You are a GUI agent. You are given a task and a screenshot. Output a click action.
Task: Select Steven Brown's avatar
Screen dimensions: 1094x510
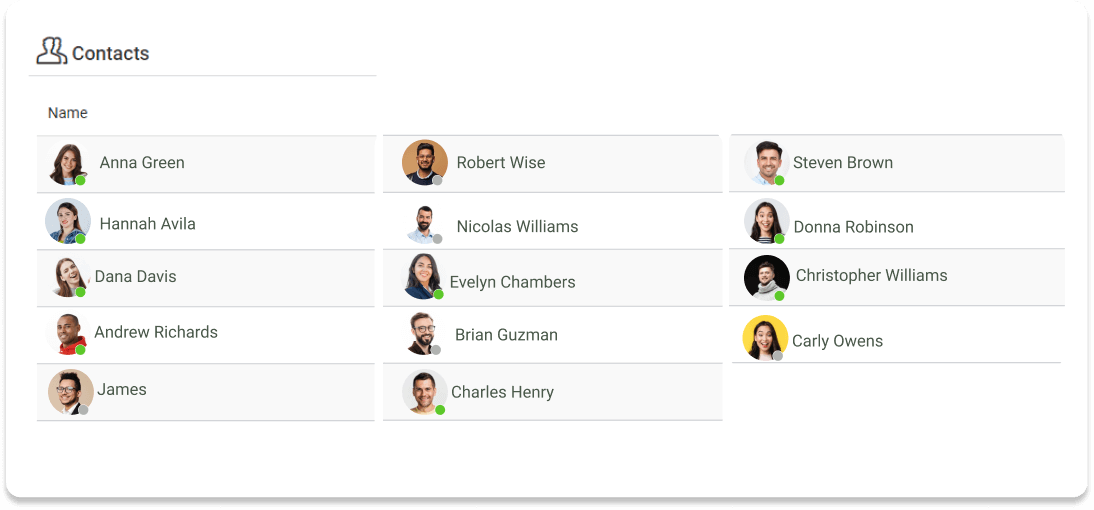pyautogui.click(x=766, y=163)
